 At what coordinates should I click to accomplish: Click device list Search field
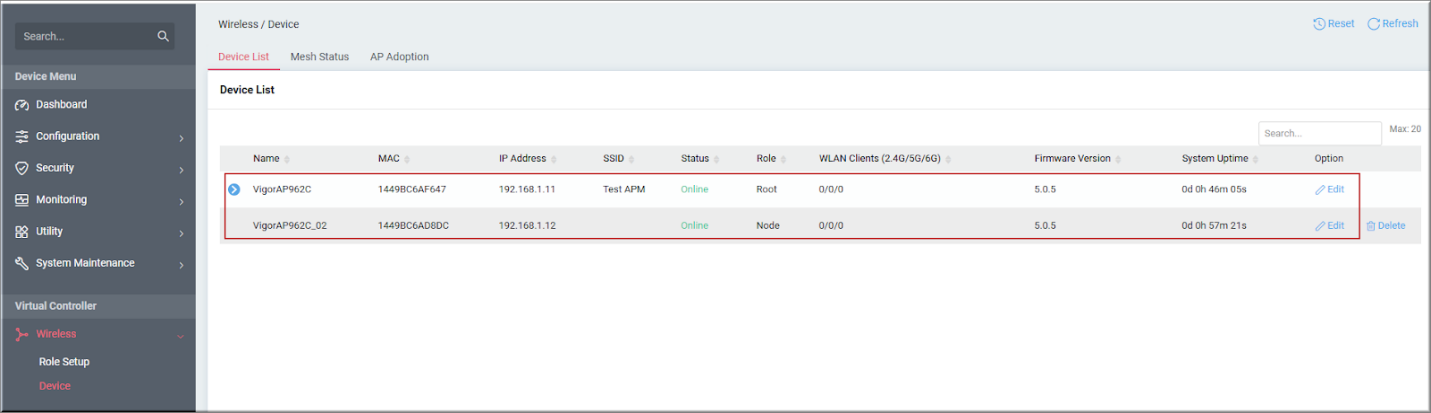click(x=1319, y=133)
